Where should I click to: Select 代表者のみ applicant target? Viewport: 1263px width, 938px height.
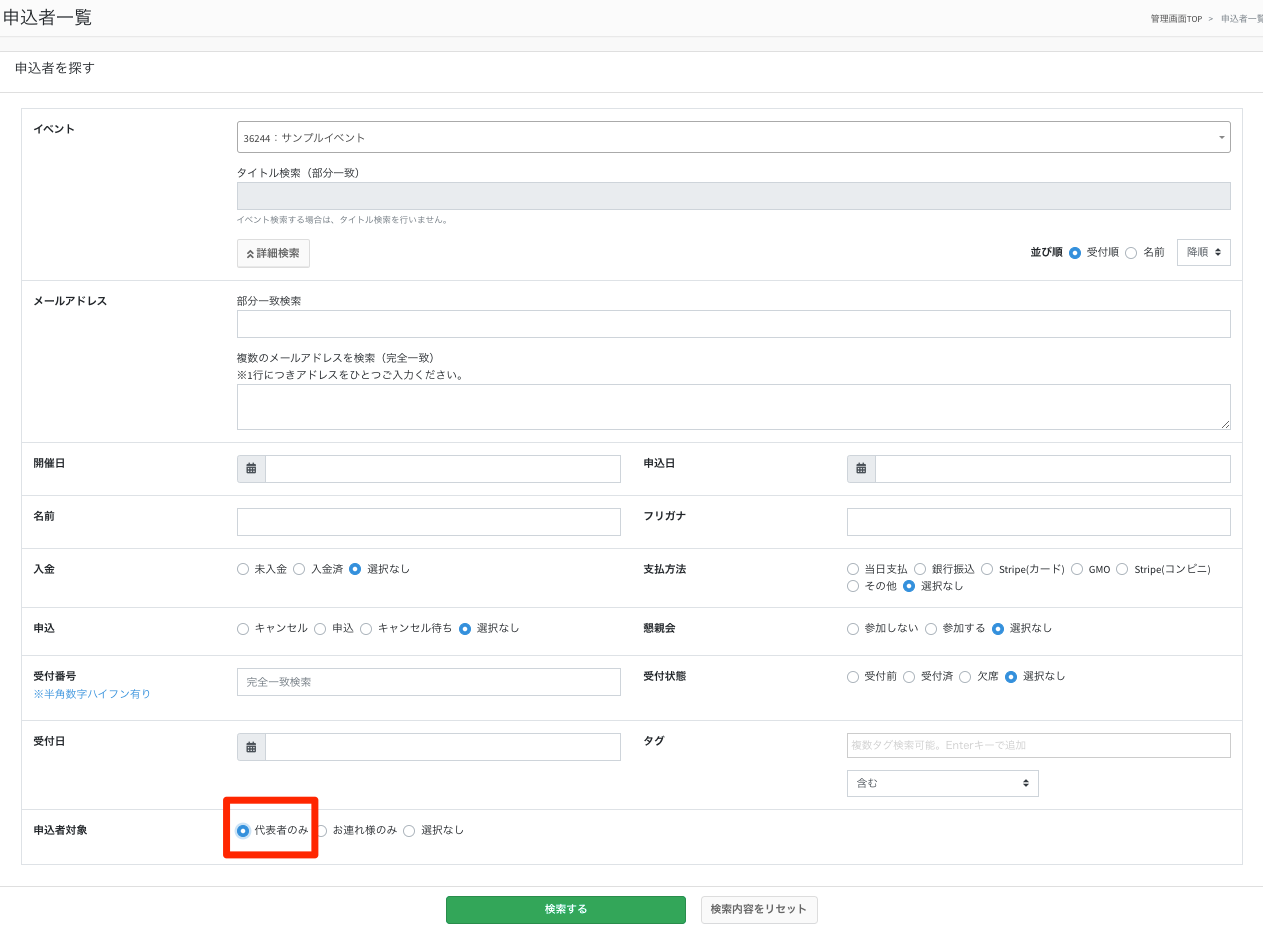243,831
